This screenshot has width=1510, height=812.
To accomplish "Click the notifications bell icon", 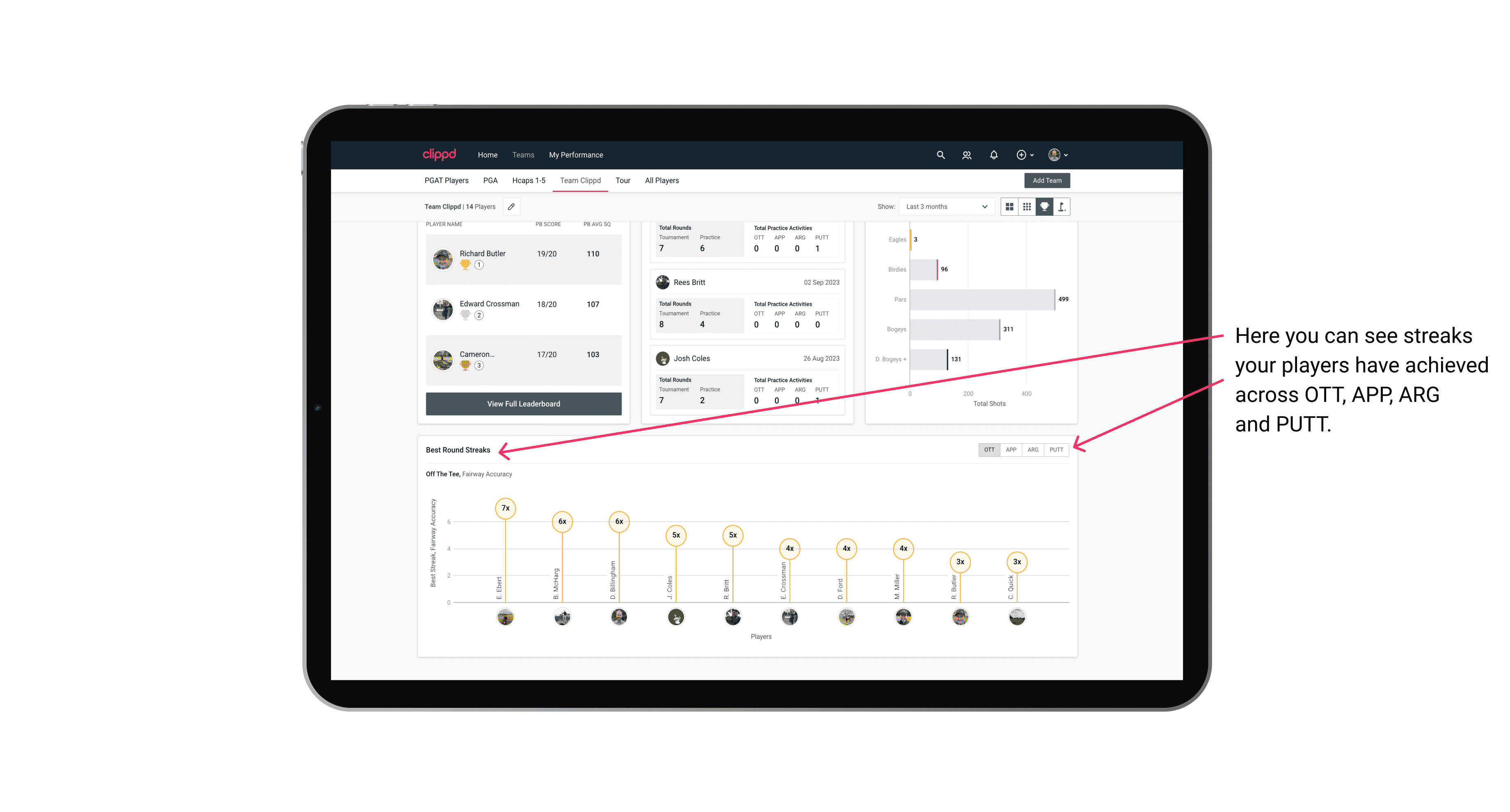I will click(993, 155).
